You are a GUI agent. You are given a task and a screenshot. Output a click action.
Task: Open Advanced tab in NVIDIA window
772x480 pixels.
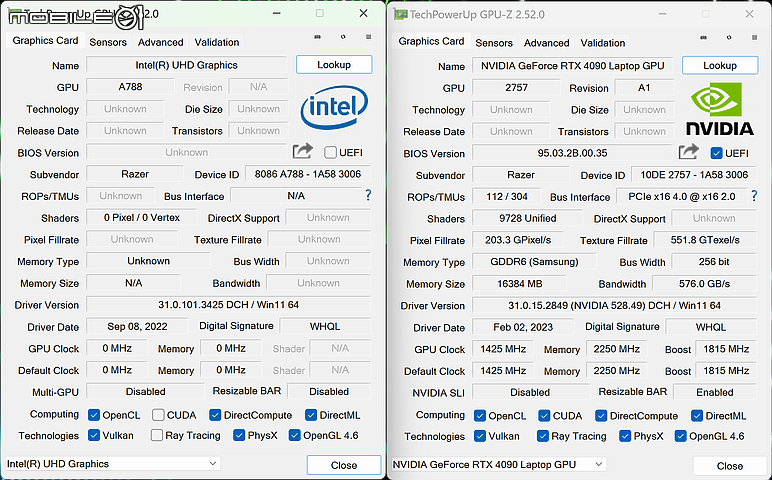[547, 43]
